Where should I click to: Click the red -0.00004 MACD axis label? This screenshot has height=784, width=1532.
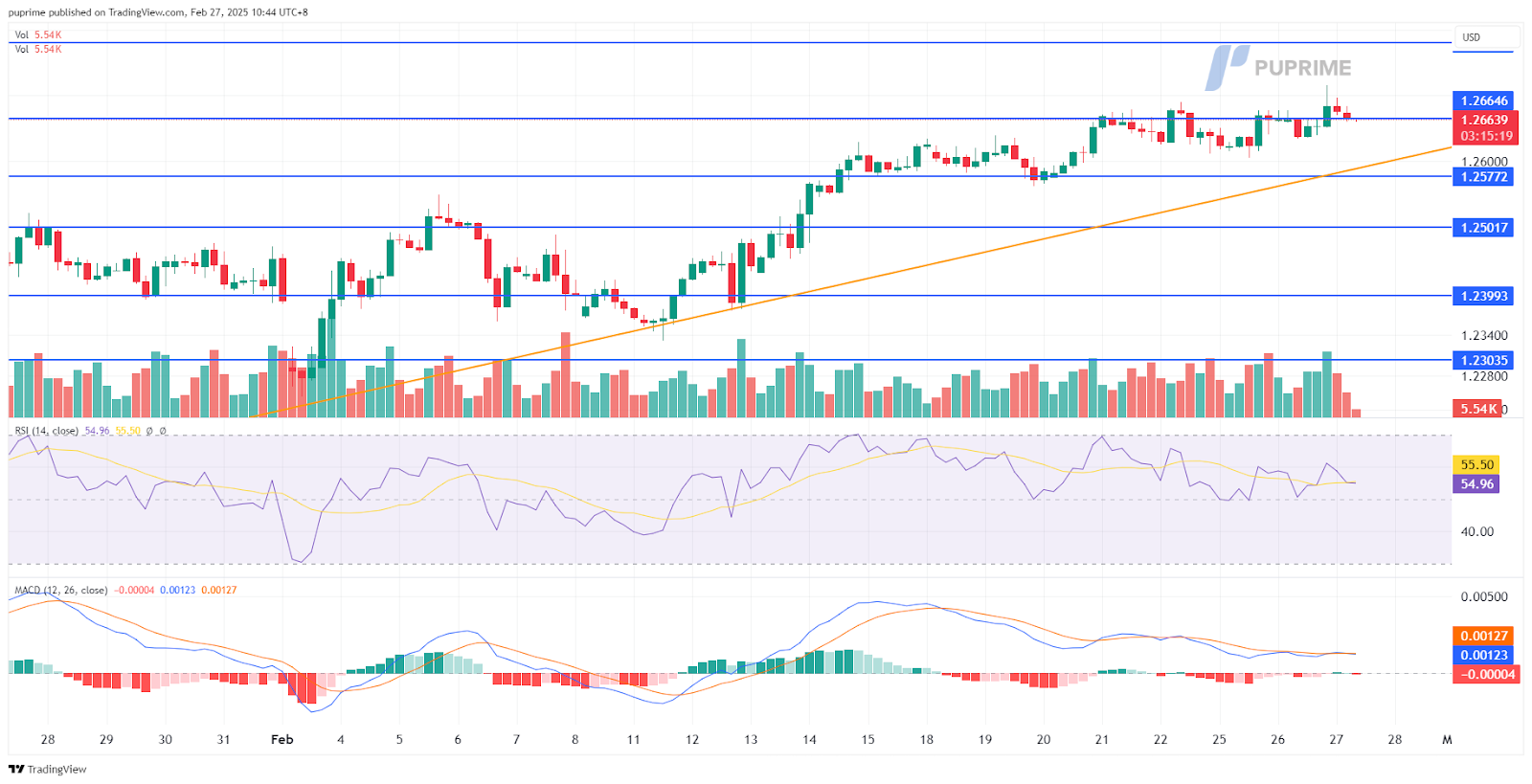pyautogui.click(x=1486, y=674)
